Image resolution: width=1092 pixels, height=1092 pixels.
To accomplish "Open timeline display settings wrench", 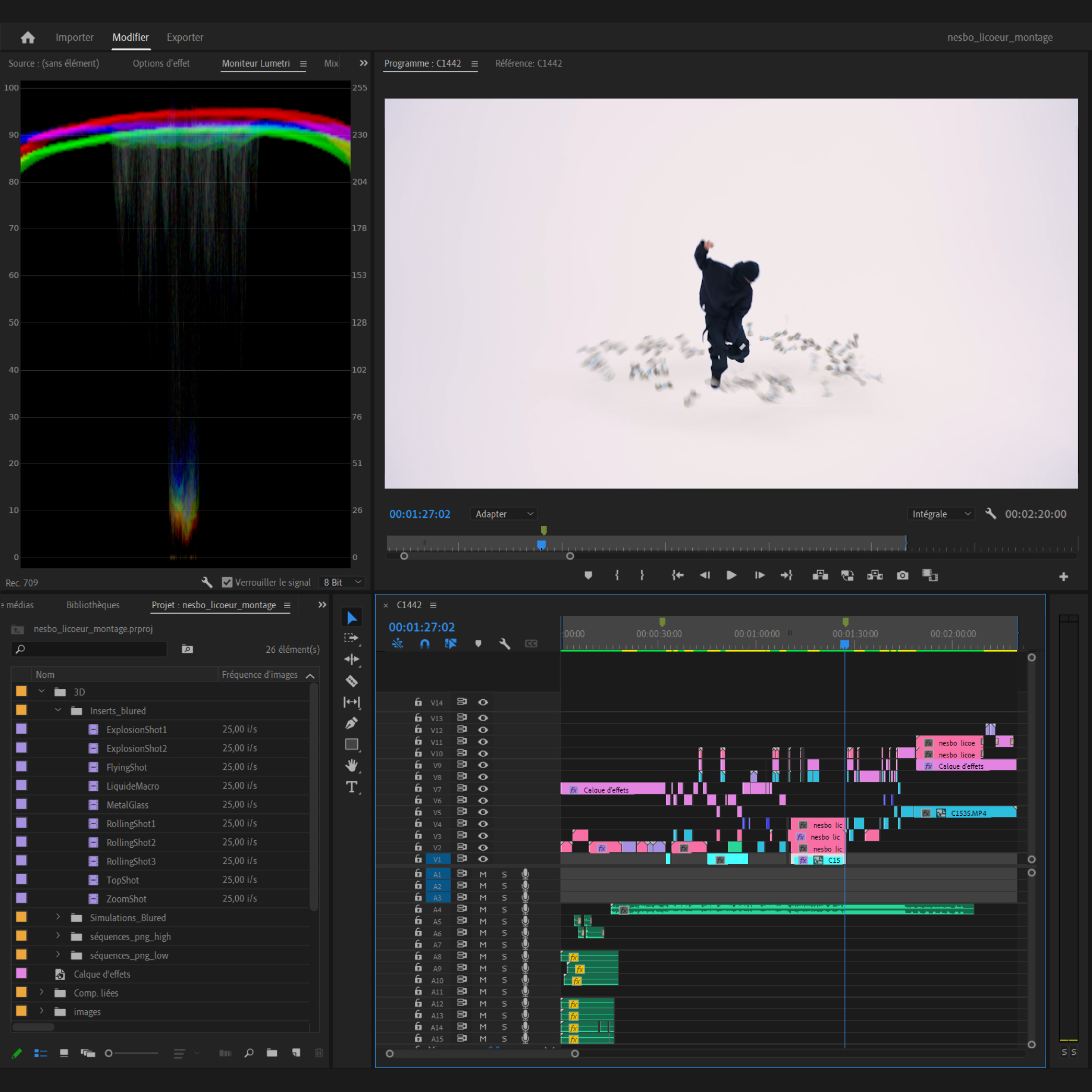I will coord(504,643).
